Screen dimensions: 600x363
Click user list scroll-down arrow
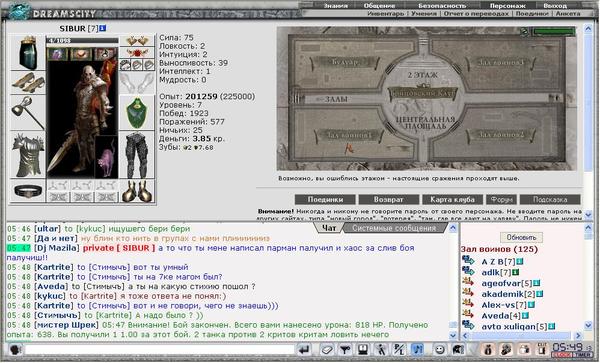pyautogui.click(x=588, y=326)
